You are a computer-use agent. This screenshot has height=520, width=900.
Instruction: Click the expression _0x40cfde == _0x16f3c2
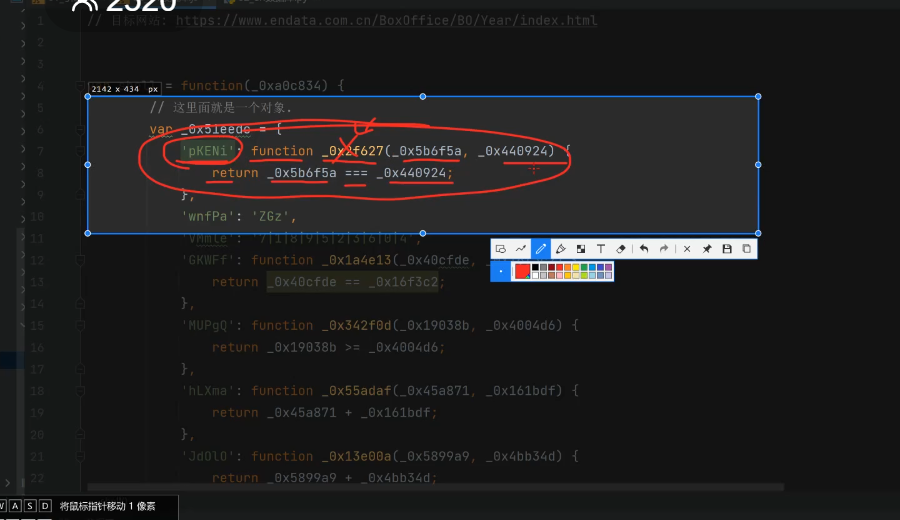352,282
